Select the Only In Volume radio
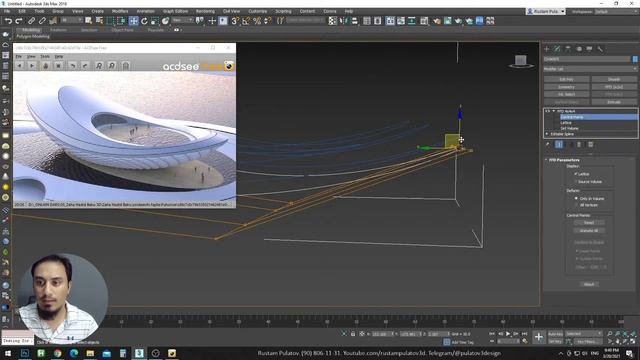 click(576, 198)
